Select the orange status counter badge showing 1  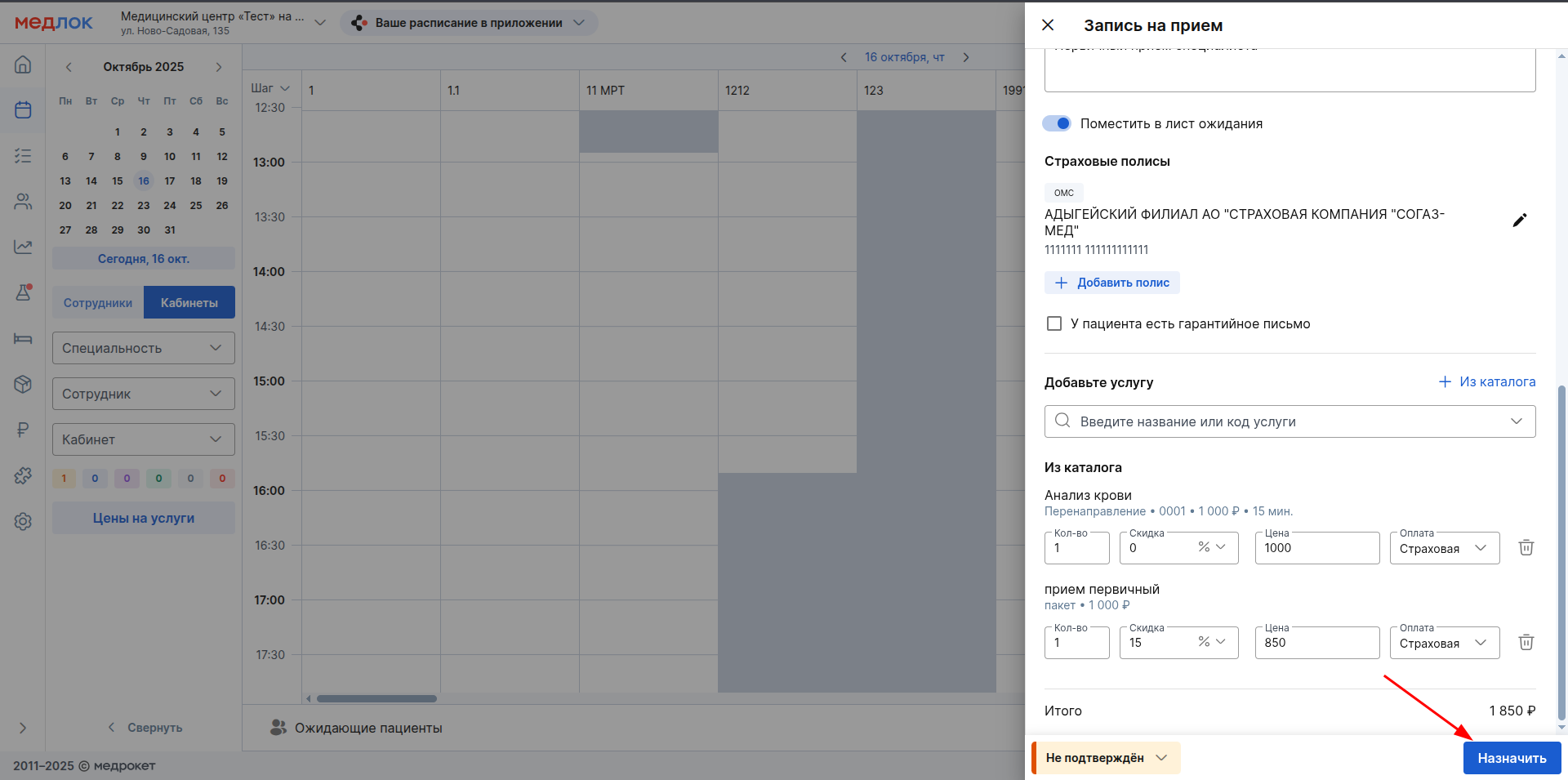point(64,479)
